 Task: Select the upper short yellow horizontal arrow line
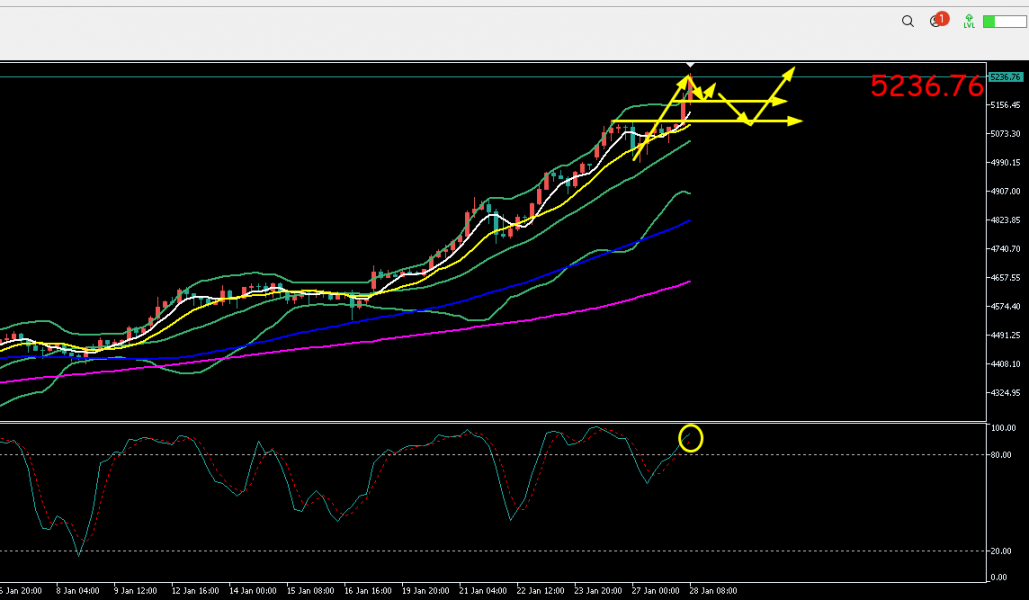point(745,101)
